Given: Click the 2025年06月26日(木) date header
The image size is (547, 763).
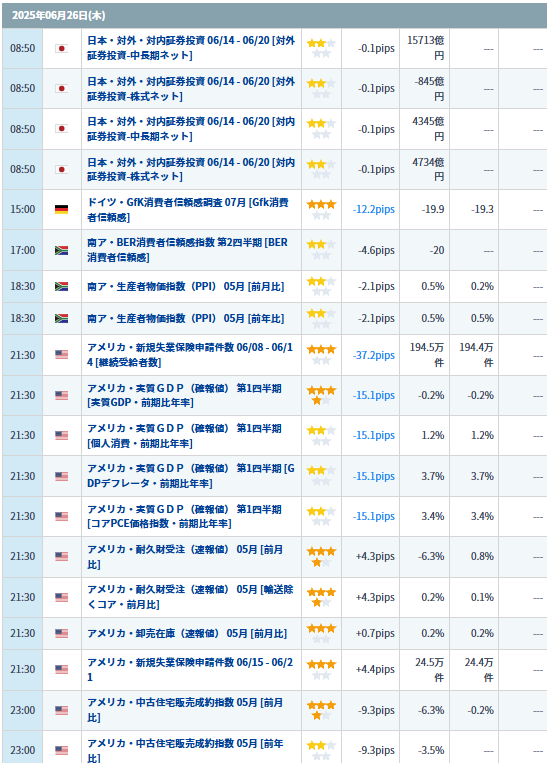Looking at the screenshot, I should (58, 16).
